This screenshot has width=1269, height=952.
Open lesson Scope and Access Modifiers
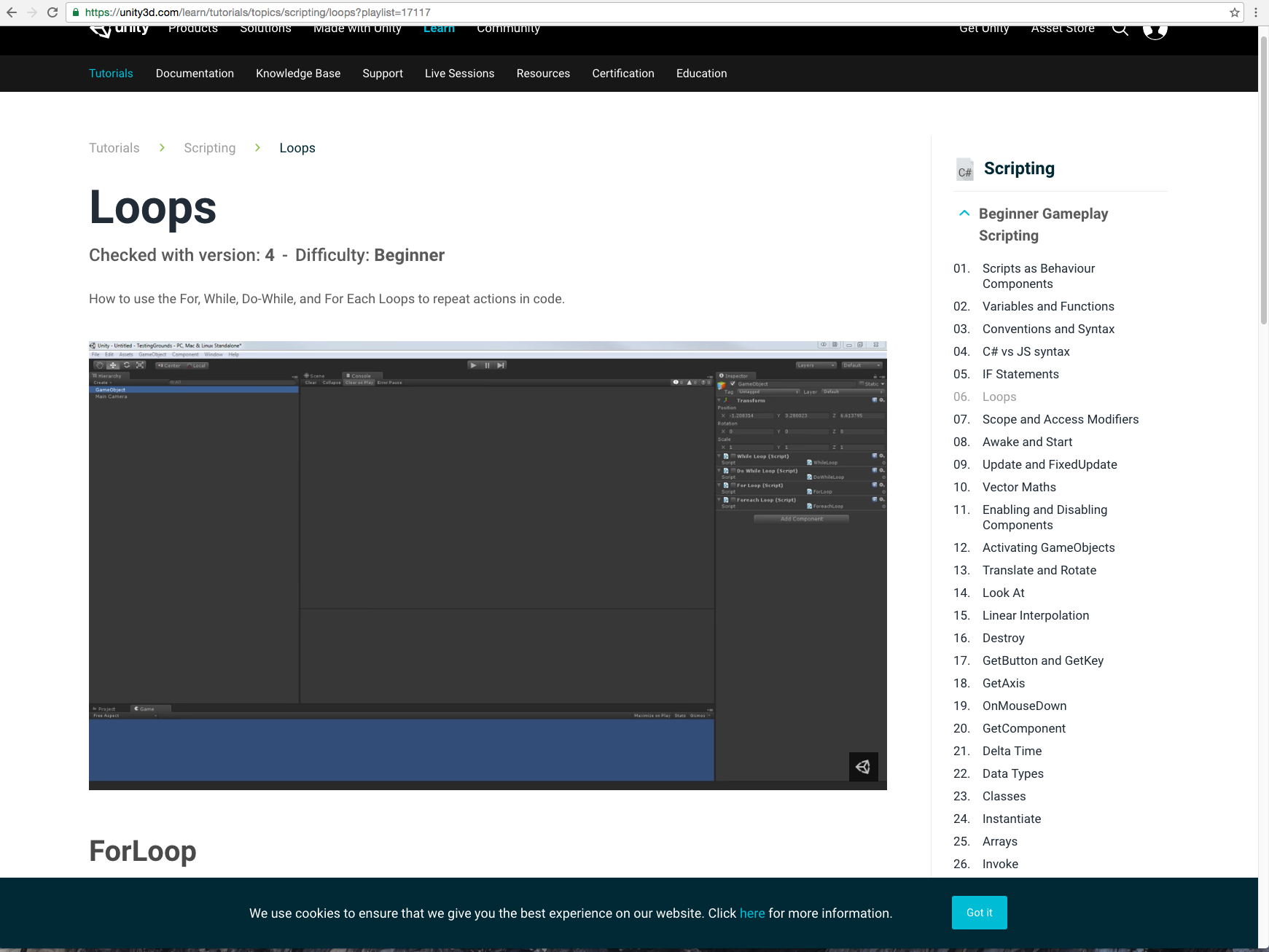(1061, 420)
